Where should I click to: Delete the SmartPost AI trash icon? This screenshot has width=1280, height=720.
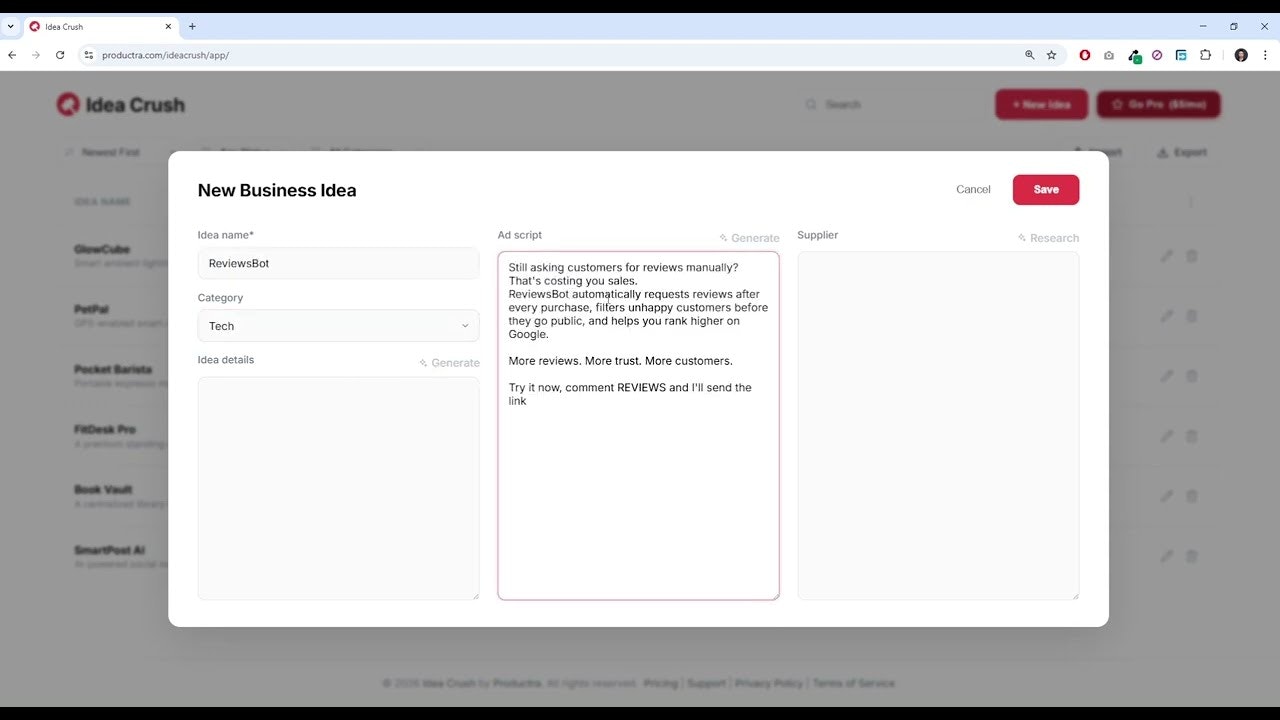pos(1192,556)
